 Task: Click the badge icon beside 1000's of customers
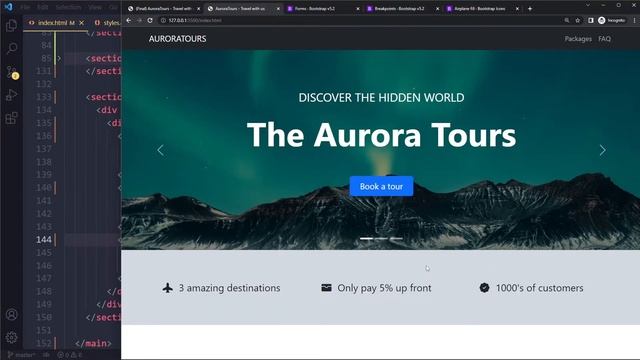pos(484,288)
